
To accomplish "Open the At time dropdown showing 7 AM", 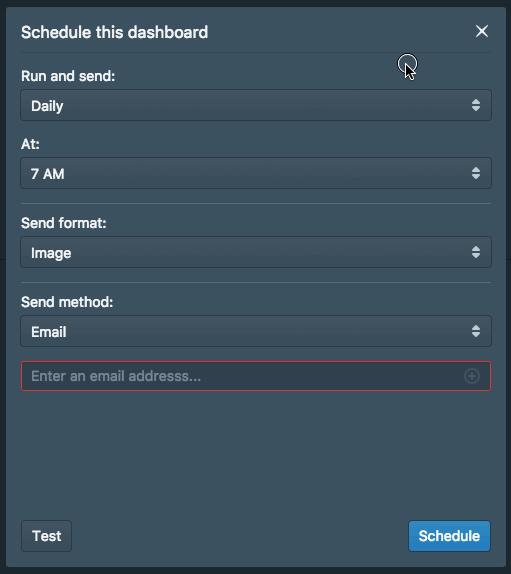I will click(256, 173).
